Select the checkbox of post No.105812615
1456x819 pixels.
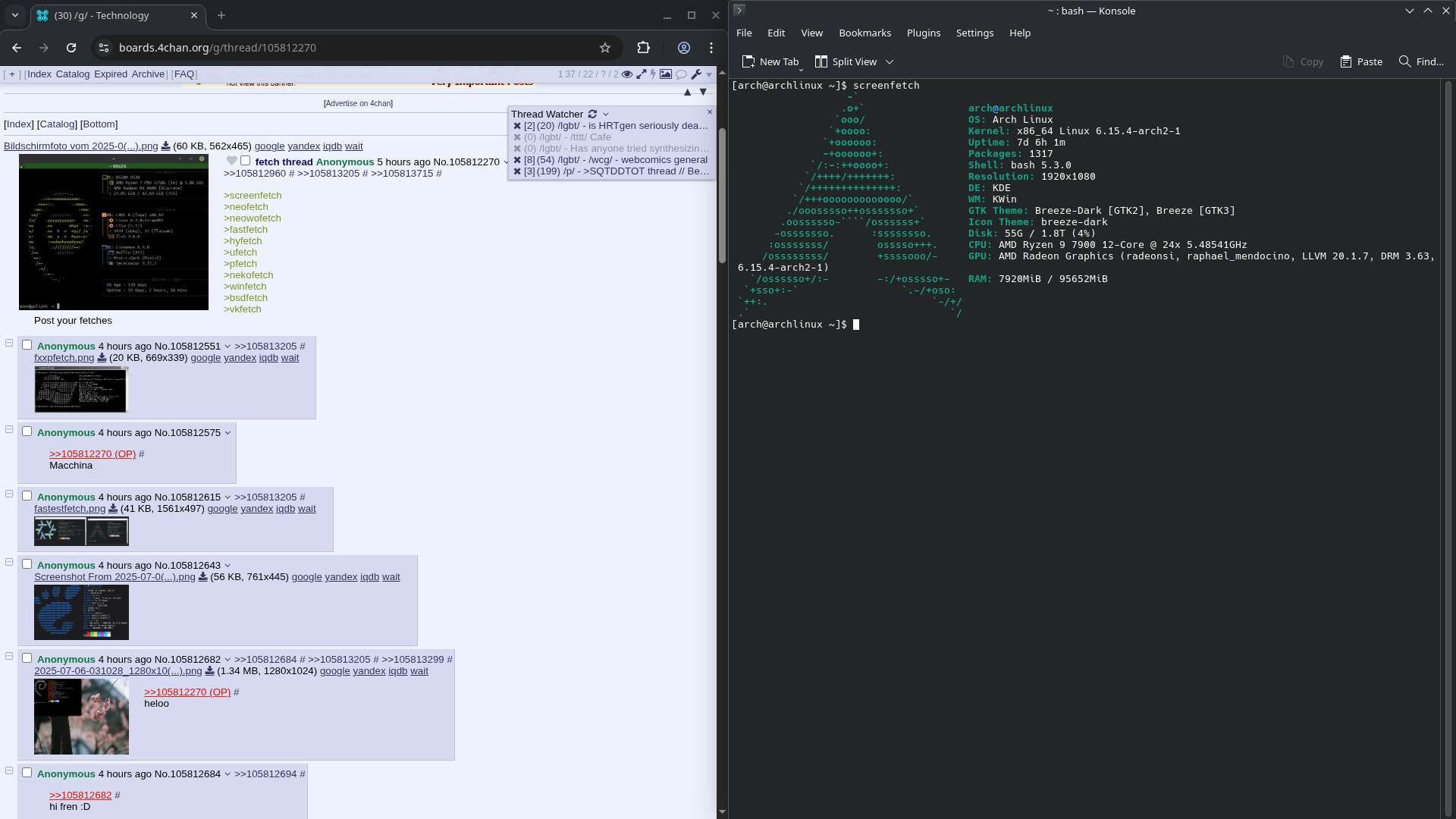27,496
